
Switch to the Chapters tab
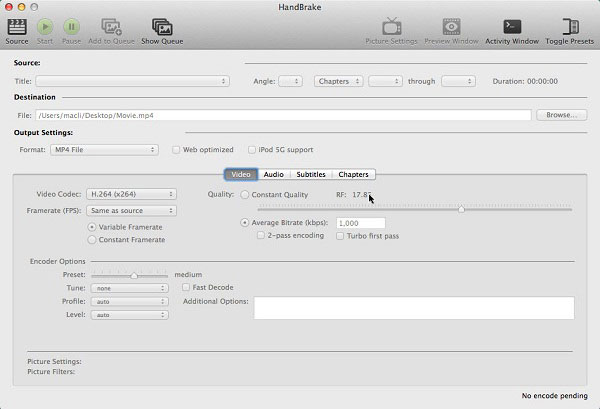point(354,174)
